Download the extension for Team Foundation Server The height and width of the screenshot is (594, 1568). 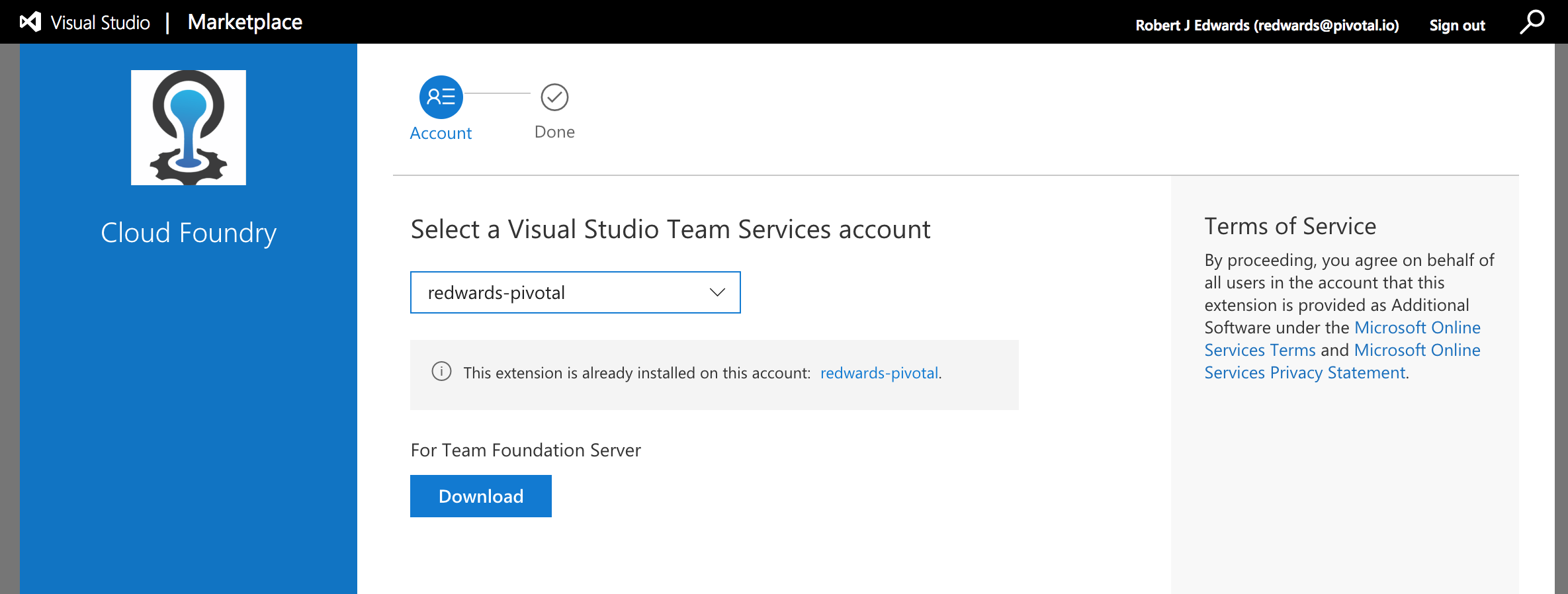click(x=481, y=496)
